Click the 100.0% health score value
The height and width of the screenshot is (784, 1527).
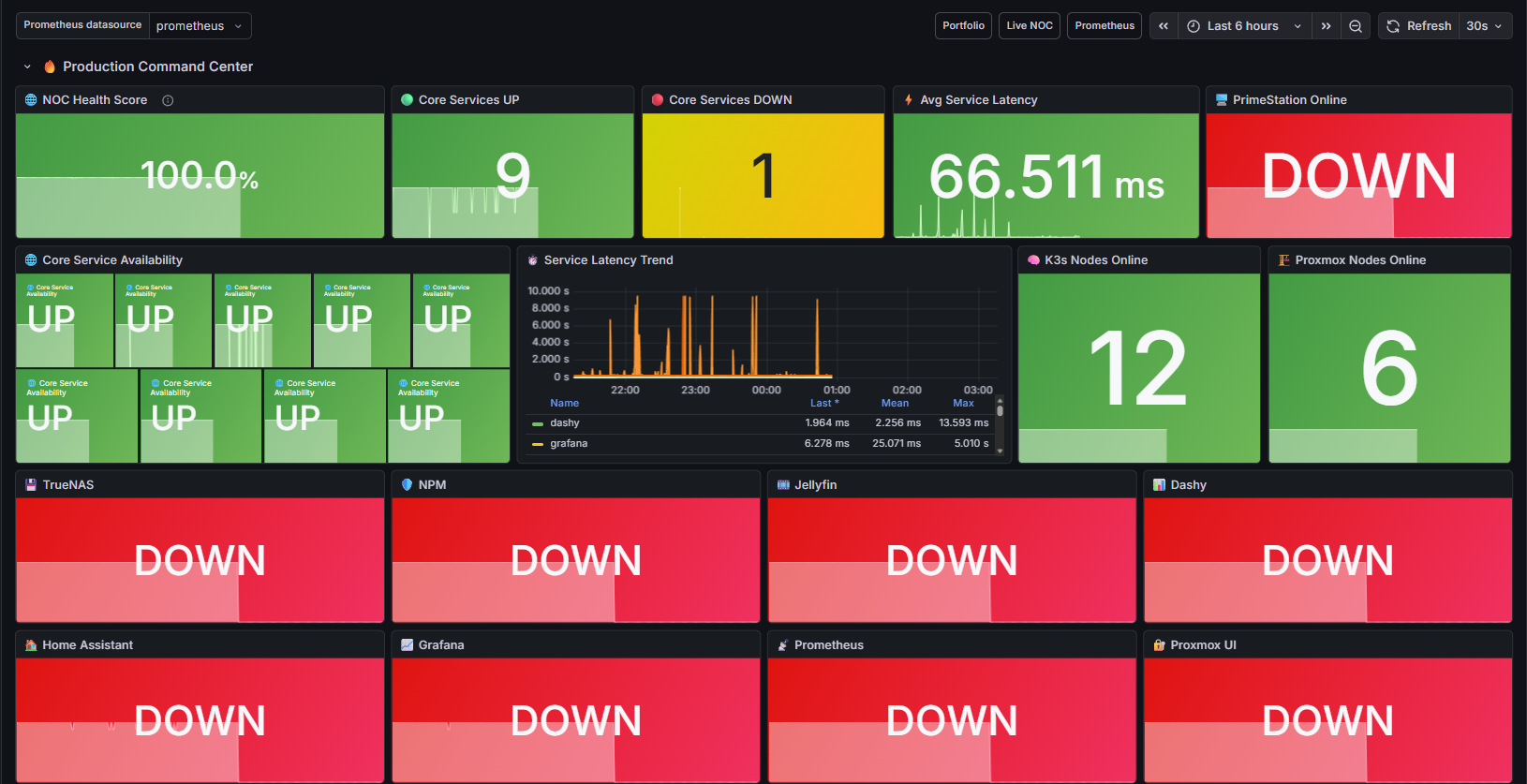coord(200,175)
